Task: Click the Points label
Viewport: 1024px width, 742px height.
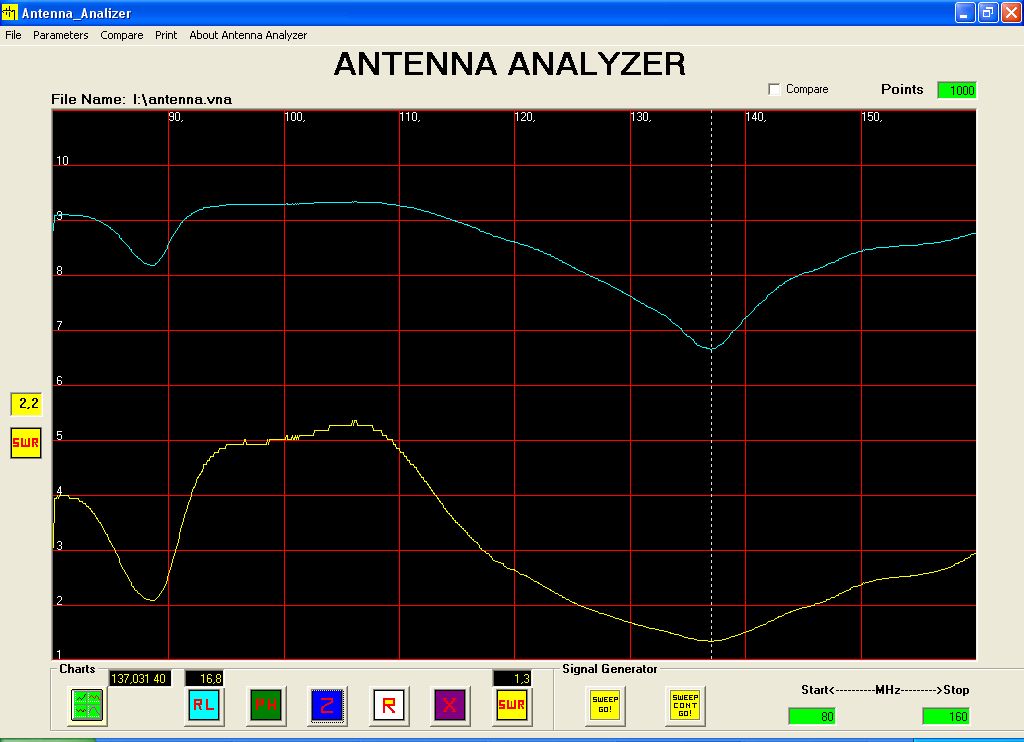Action: (x=902, y=89)
